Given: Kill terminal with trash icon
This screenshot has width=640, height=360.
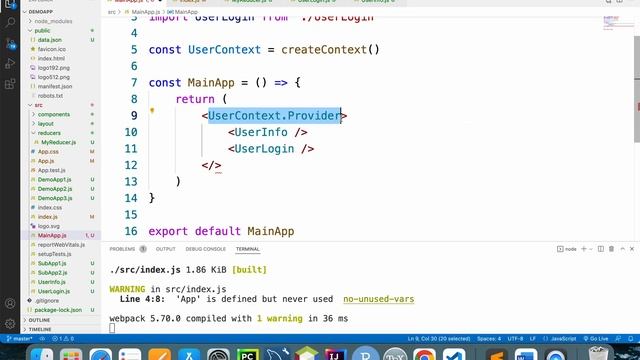Looking at the screenshot, I should (611, 249).
